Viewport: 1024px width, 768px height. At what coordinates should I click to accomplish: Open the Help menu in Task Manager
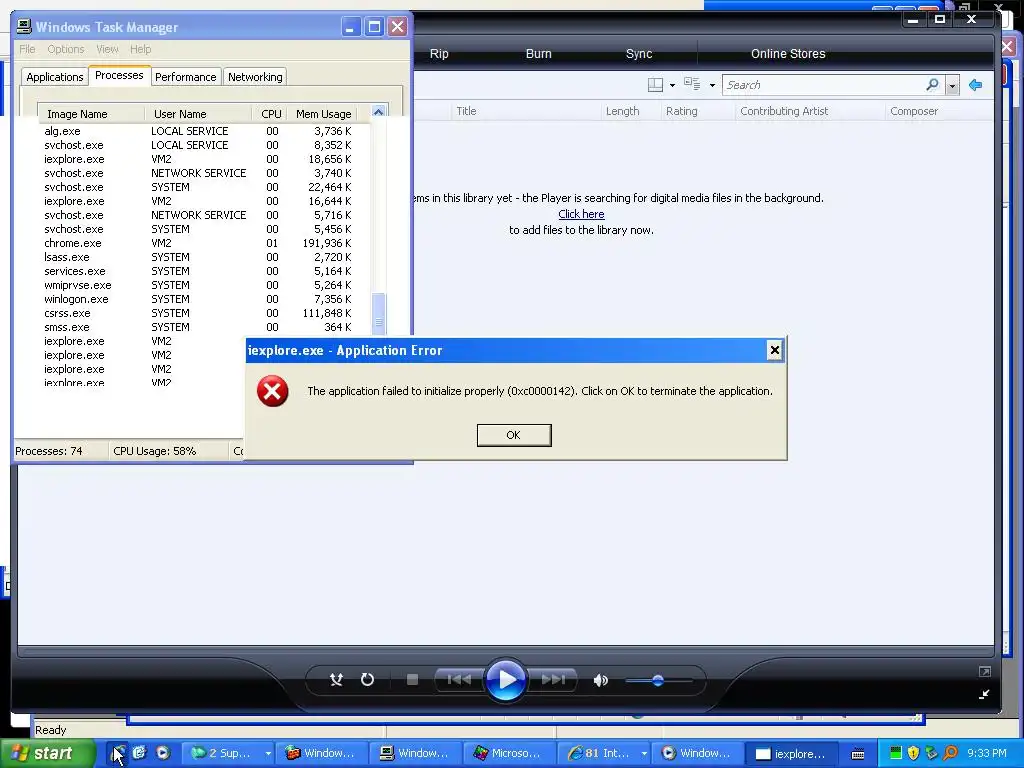pyautogui.click(x=140, y=49)
